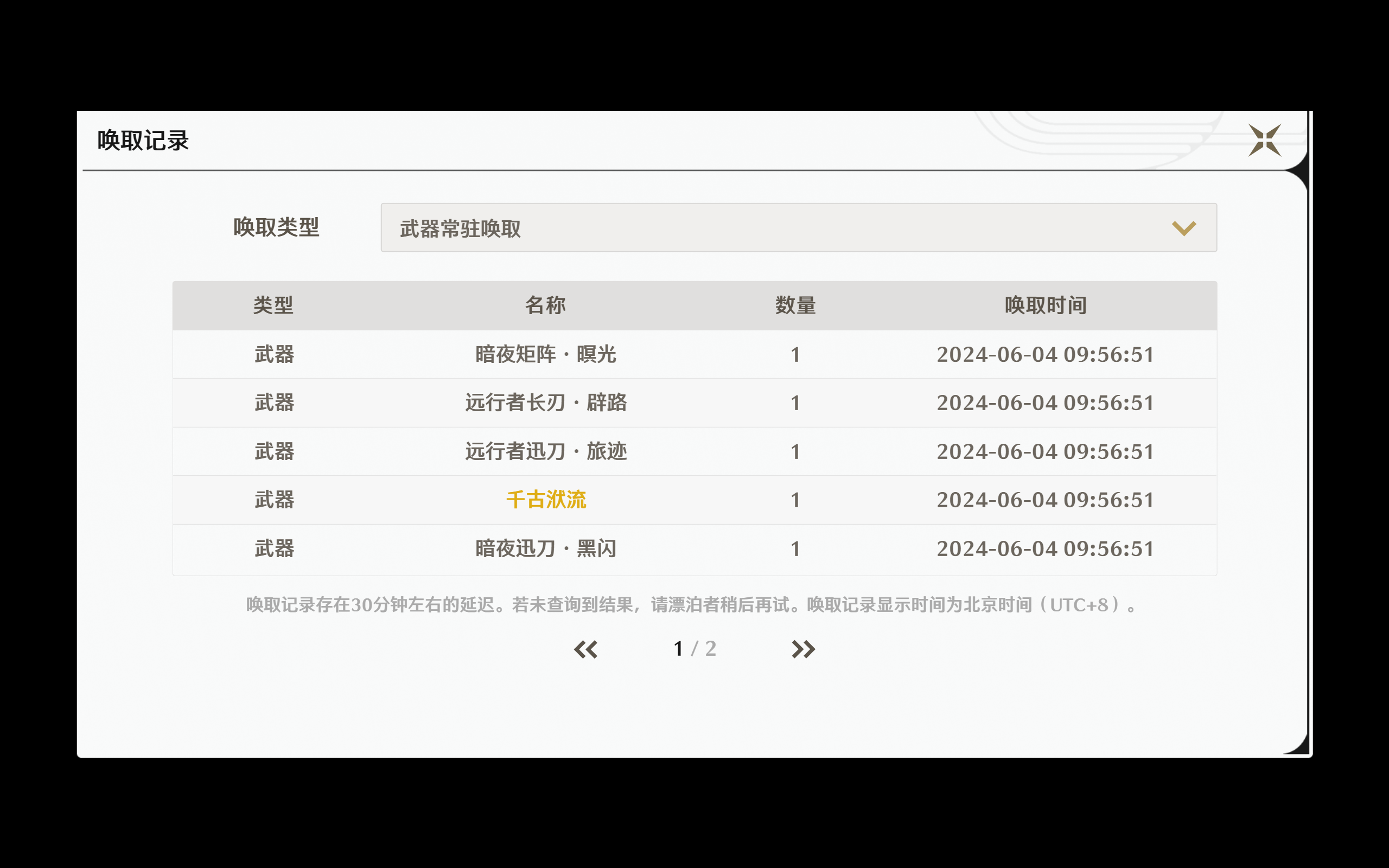Select the 暗夜迅刀·黑闪 entry
This screenshot has height=868, width=1389.
(x=546, y=549)
